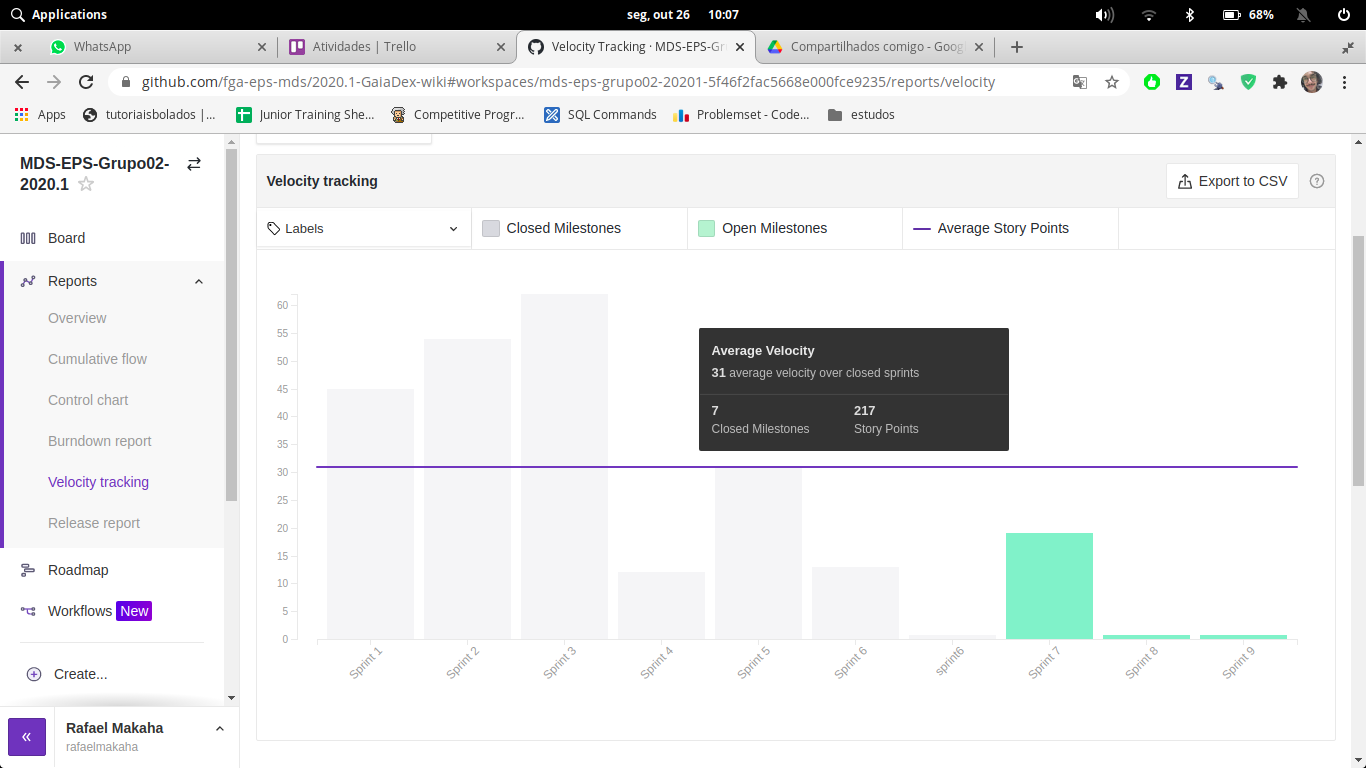Bookmark this page with star icon
This screenshot has width=1366, height=768.
tap(1112, 82)
